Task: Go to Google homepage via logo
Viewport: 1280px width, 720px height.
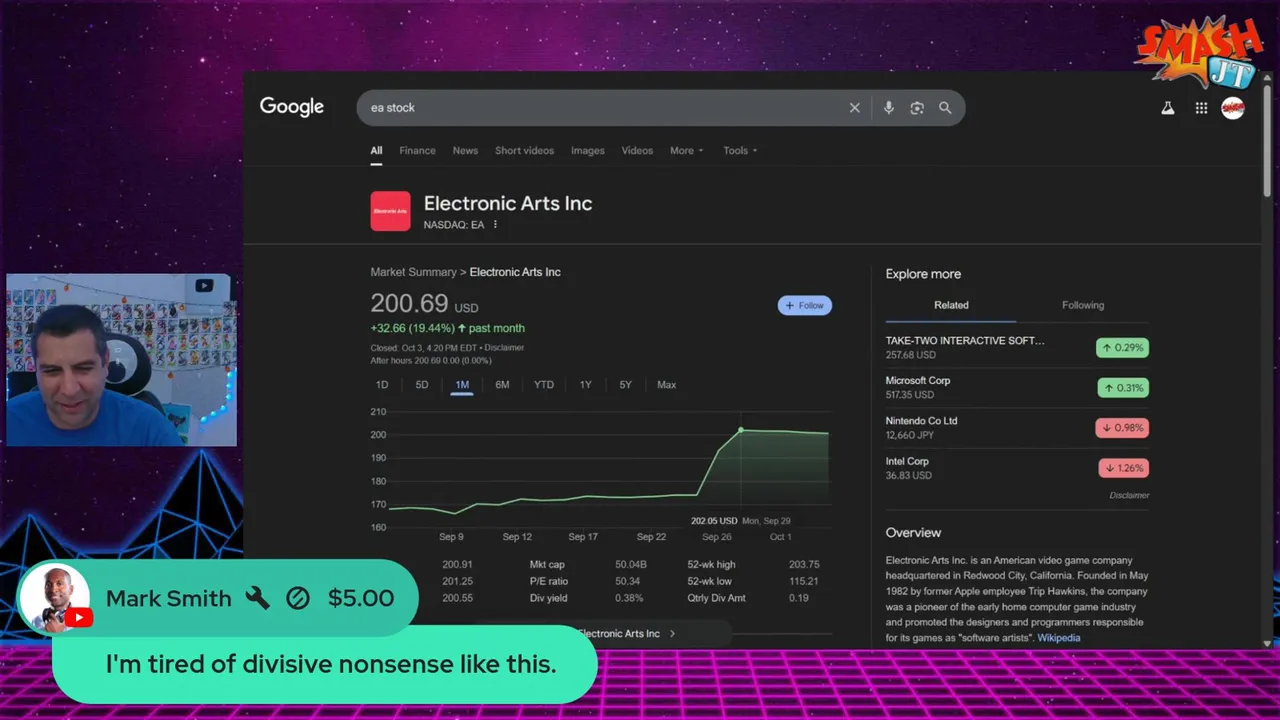Action: pos(292,107)
